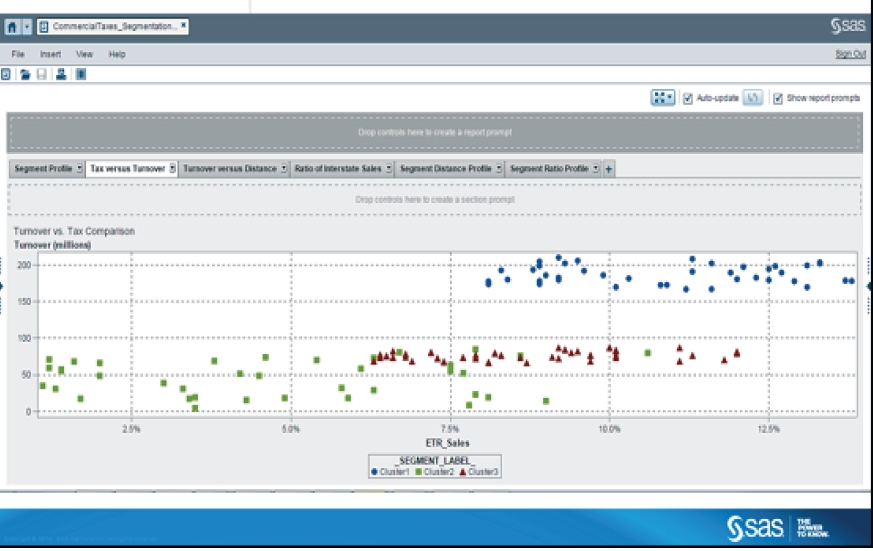The image size is (873, 551).
Task: Switch to Turnover versus Distance tab
Action: pyautogui.click(x=229, y=169)
